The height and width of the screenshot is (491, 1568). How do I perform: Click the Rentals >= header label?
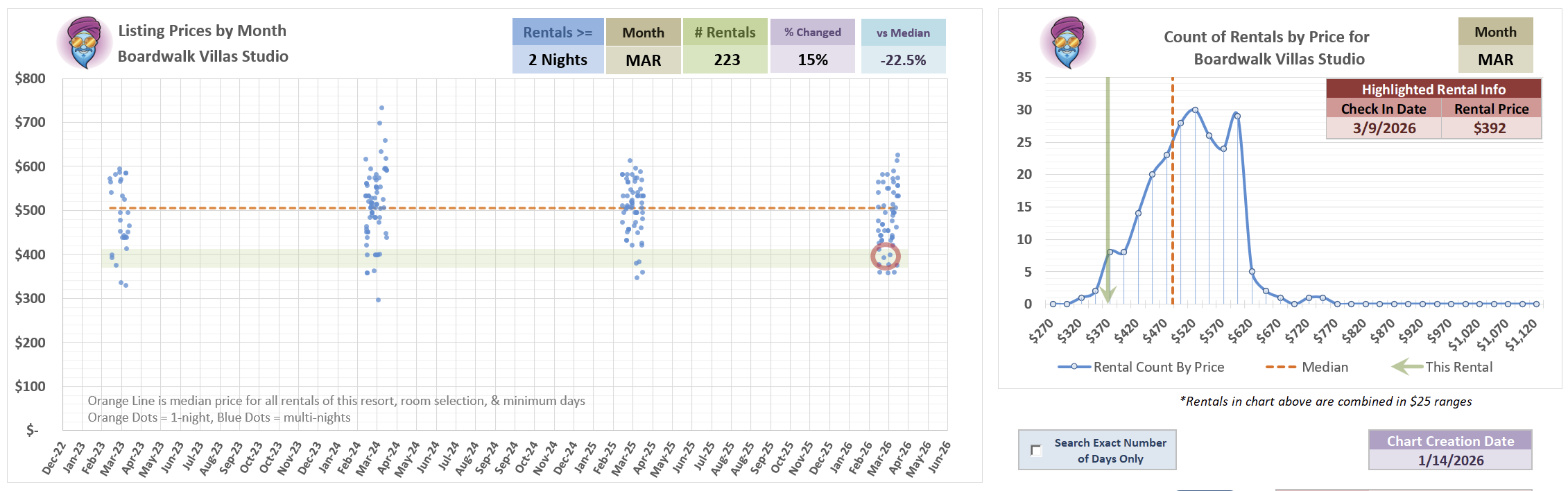558,33
